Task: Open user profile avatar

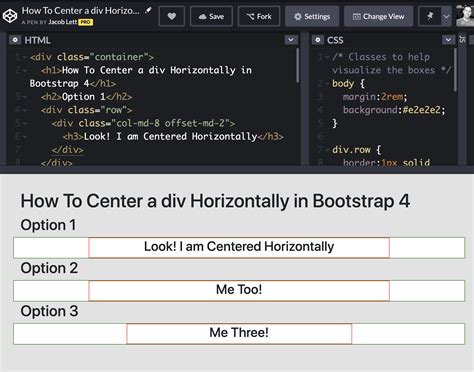Action: click(465, 16)
